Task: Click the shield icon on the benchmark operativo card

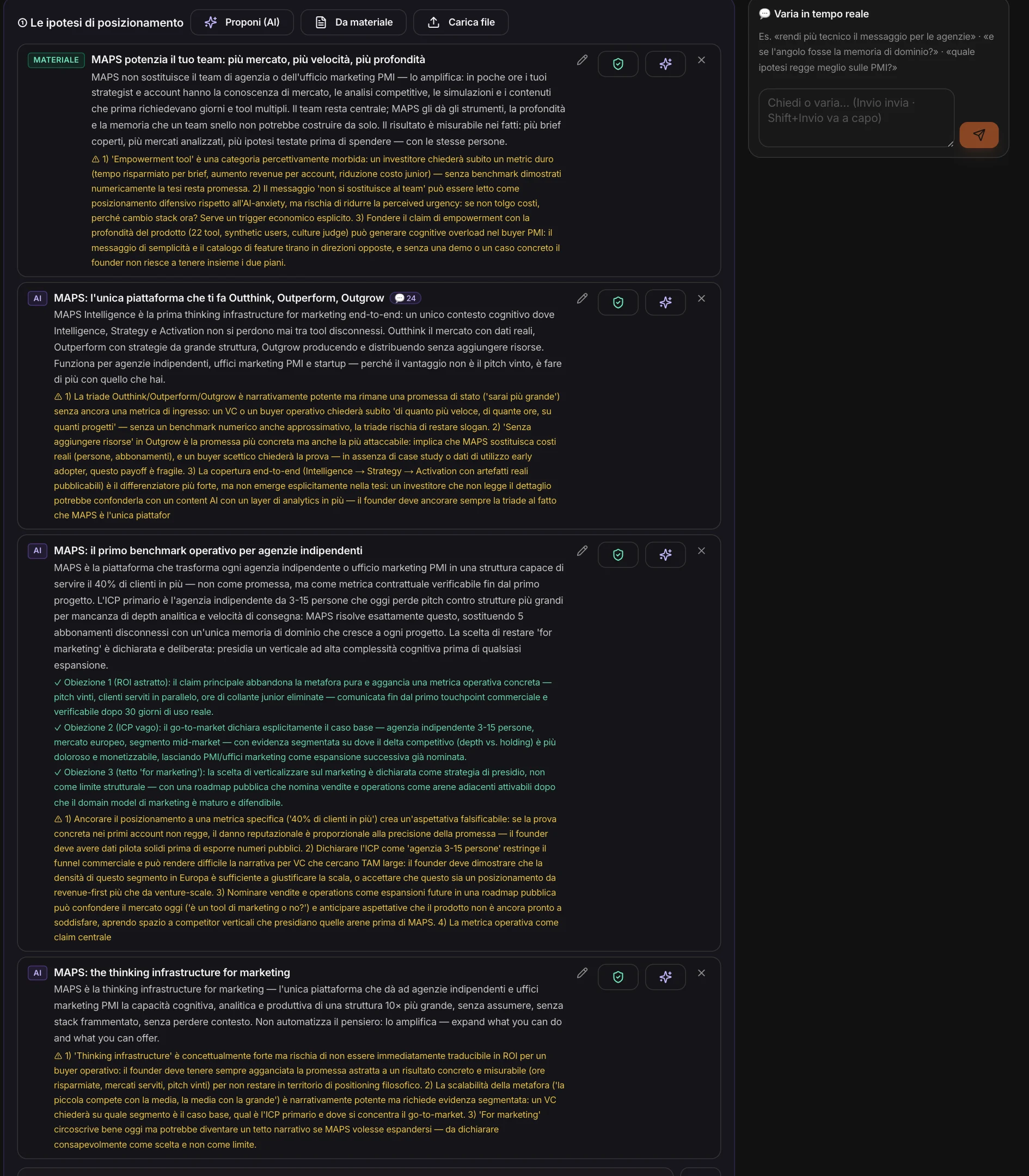Action: tap(618, 555)
